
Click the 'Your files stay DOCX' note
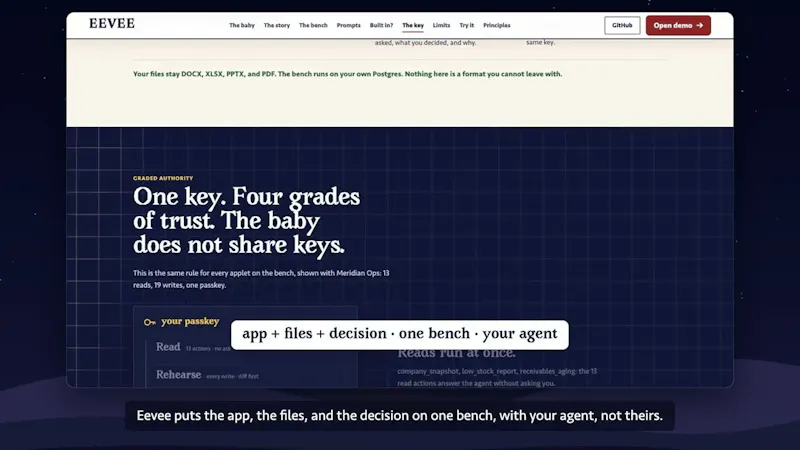point(347,74)
